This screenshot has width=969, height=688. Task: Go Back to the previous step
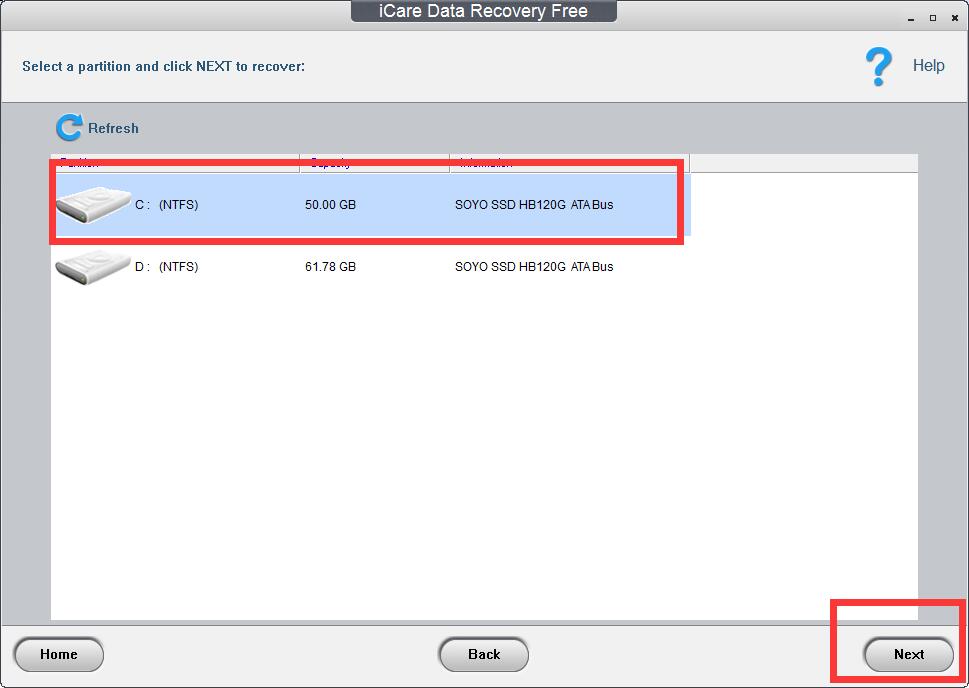tap(484, 654)
